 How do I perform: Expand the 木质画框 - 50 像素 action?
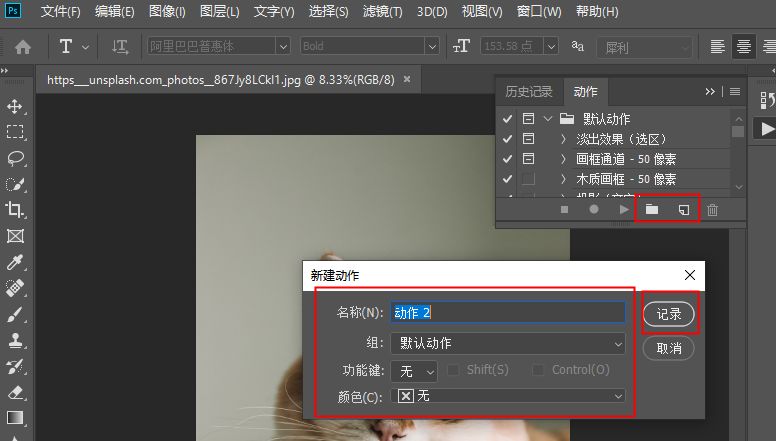pos(563,179)
